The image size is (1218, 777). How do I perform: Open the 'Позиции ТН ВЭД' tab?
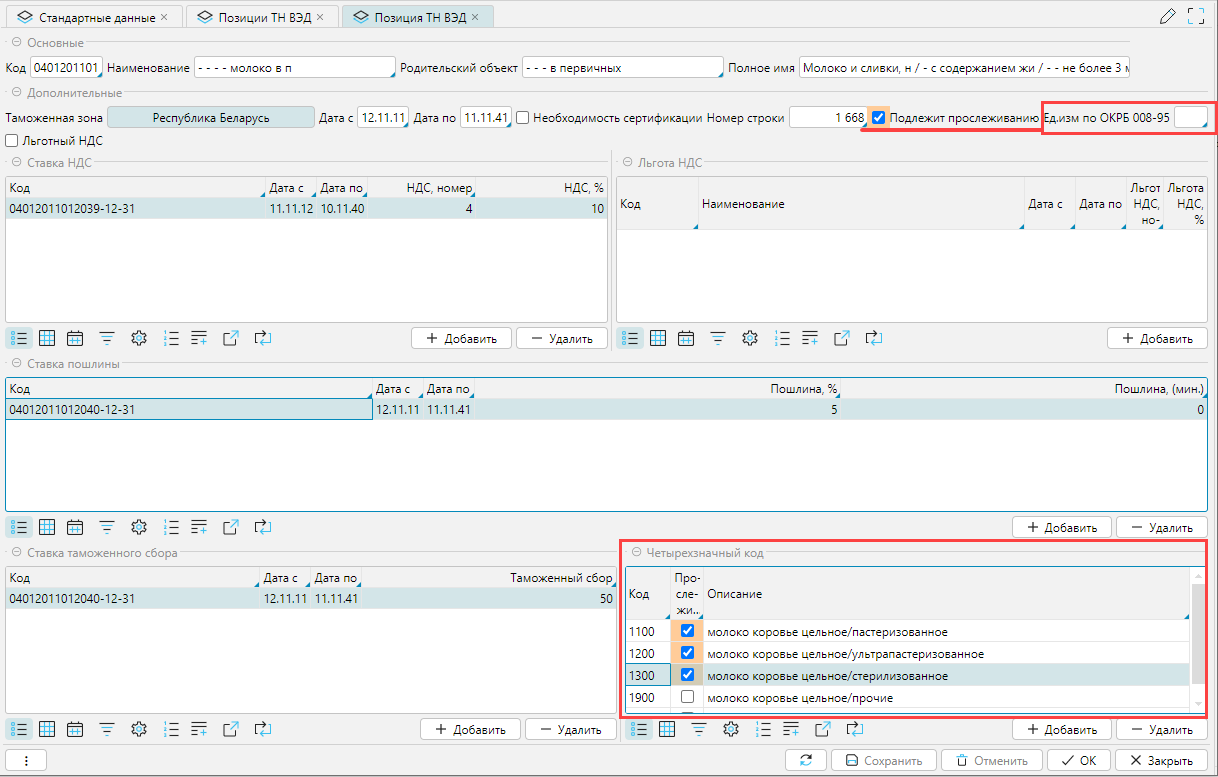260,18
